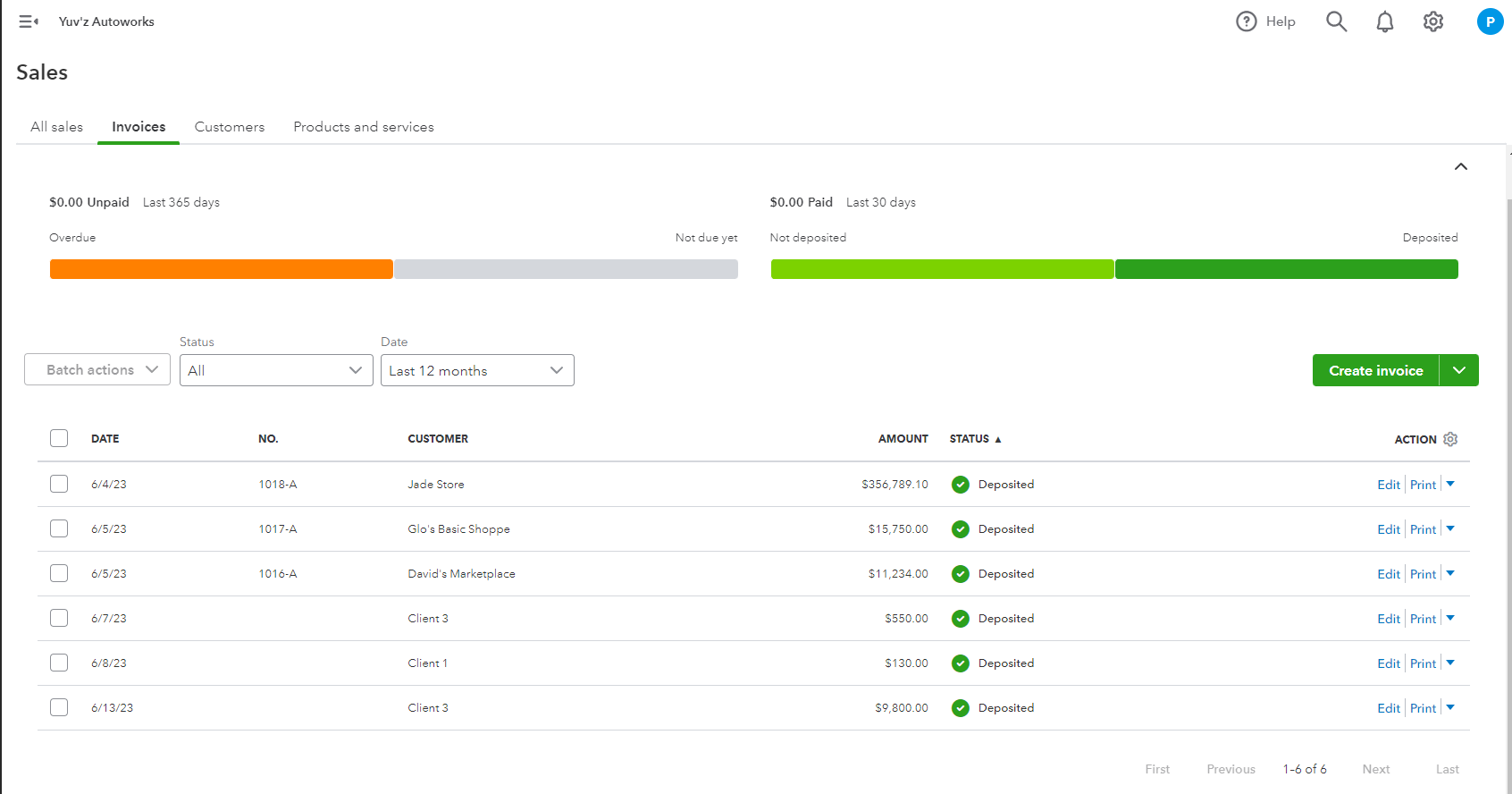Switch to the All sales tab

57,127
